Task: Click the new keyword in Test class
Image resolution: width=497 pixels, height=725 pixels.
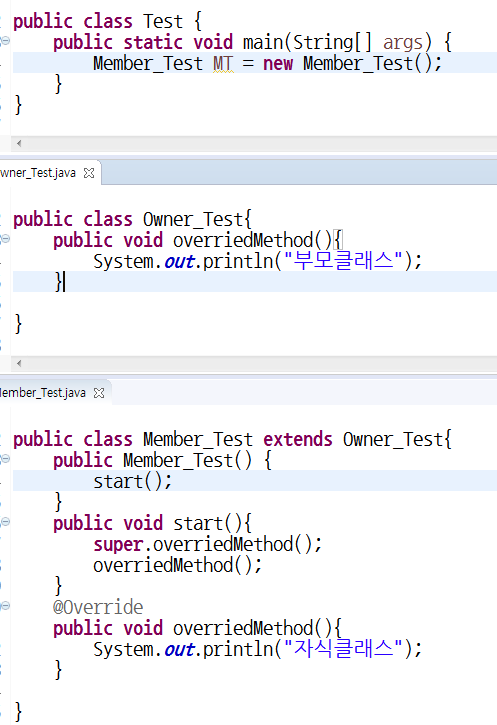Action: (278, 63)
